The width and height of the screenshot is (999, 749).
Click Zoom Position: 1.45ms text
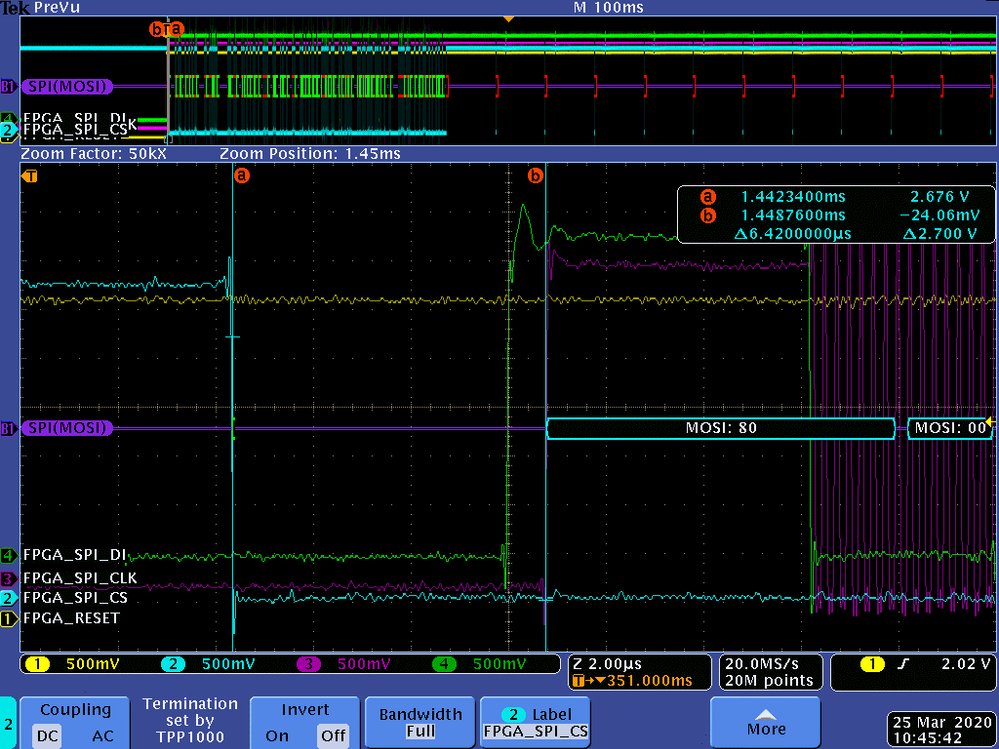point(310,153)
